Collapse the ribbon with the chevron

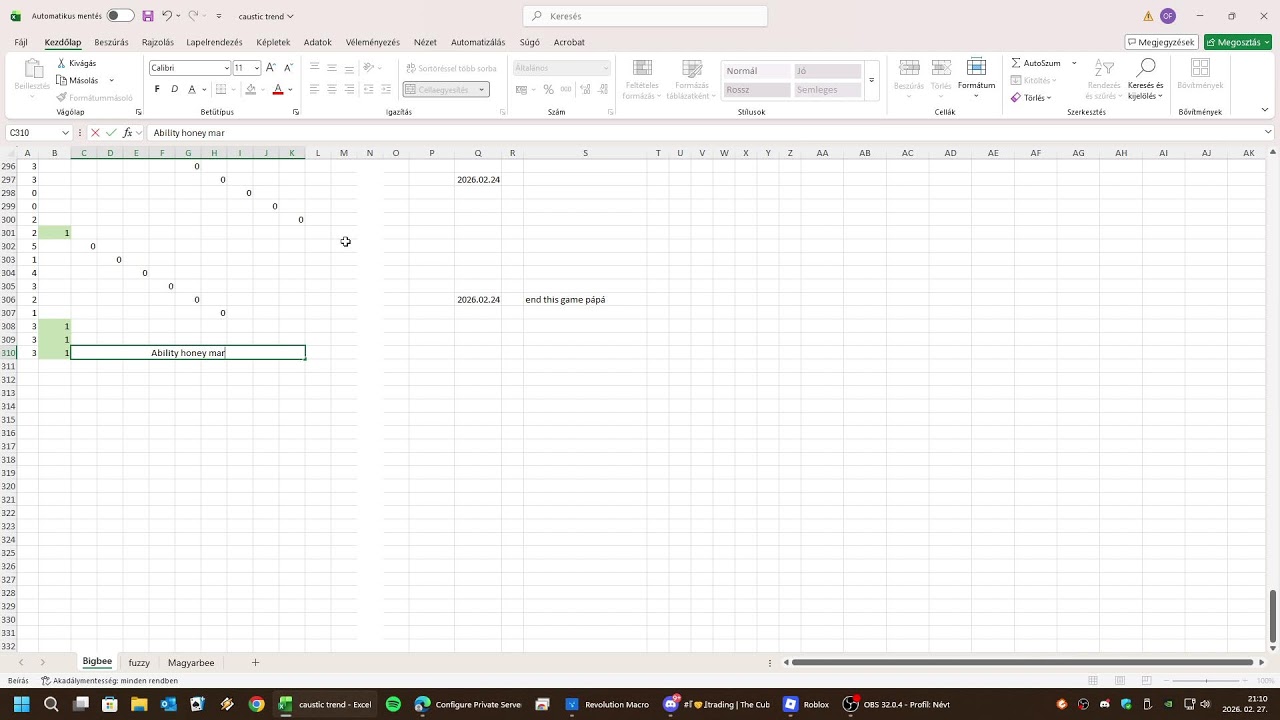click(x=1264, y=110)
